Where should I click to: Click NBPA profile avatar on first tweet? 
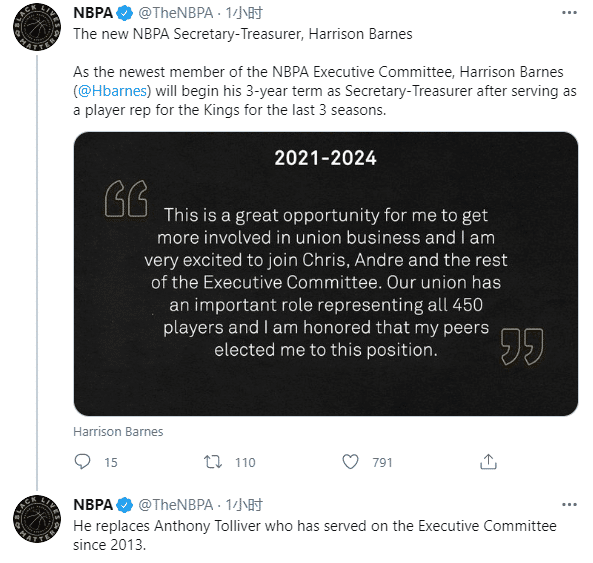point(37,27)
